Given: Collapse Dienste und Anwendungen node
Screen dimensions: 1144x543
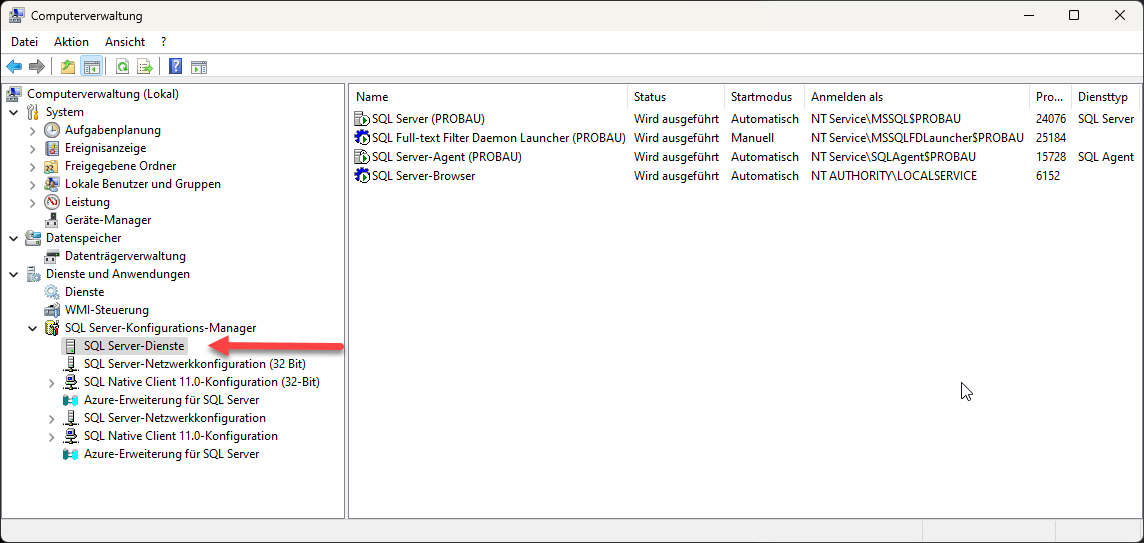Looking at the screenshot, I should click(x=13, y=274).
